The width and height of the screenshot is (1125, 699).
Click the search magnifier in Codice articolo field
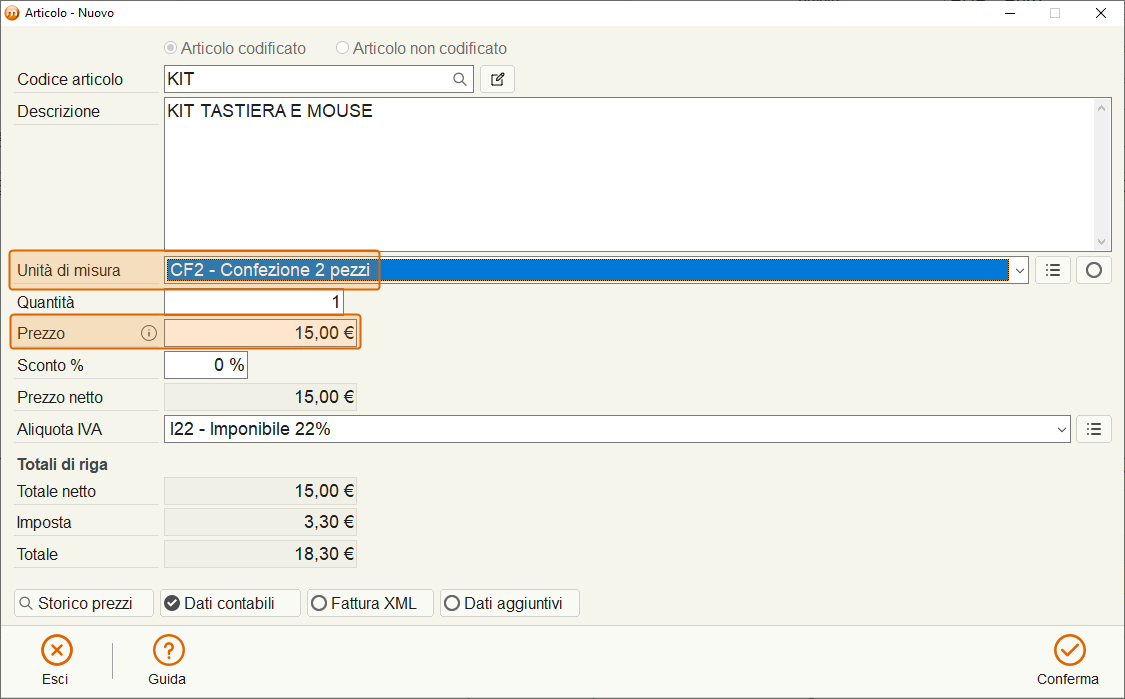(x=460, y=79)
